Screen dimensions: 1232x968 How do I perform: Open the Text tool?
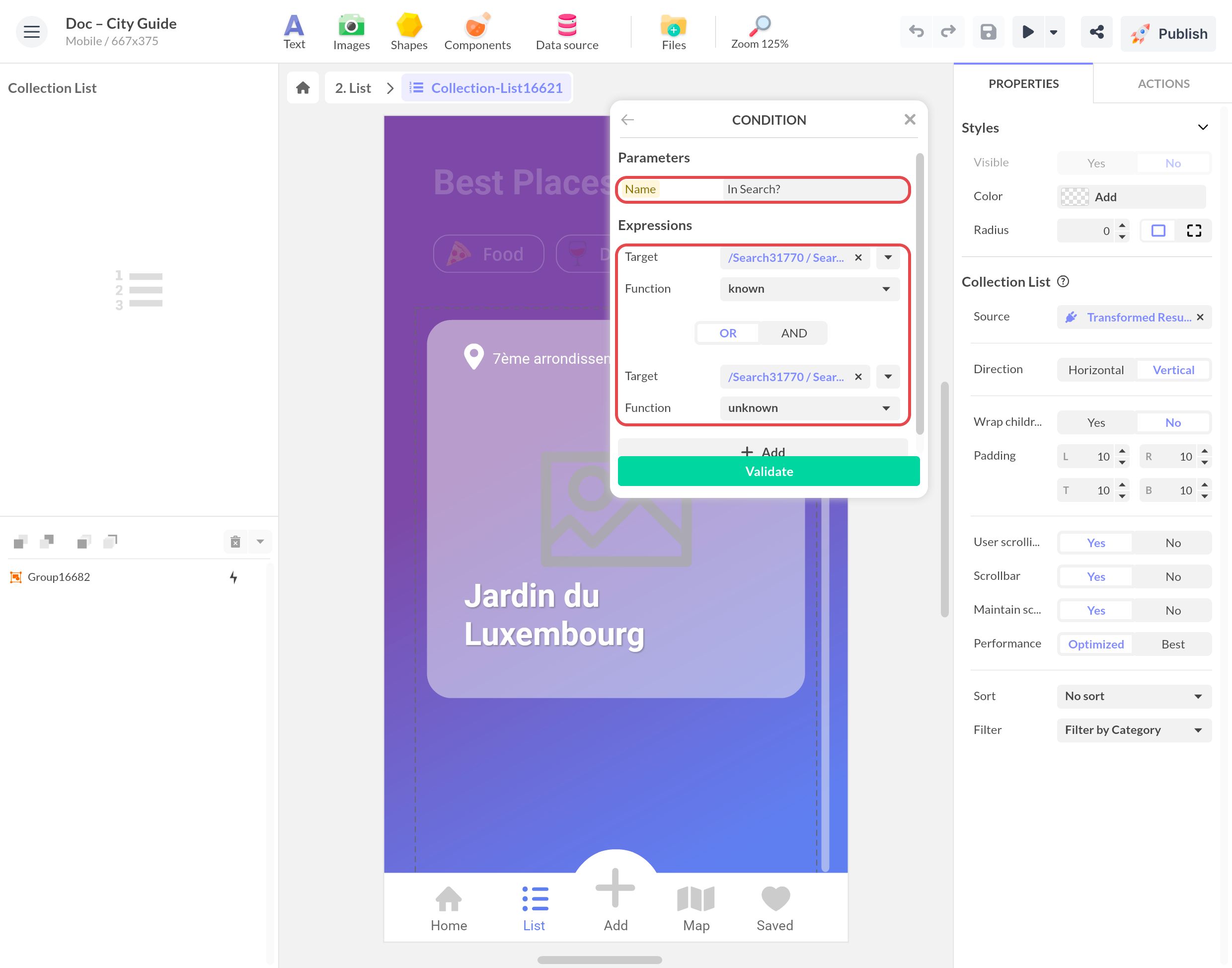click(x=294, y=32)
